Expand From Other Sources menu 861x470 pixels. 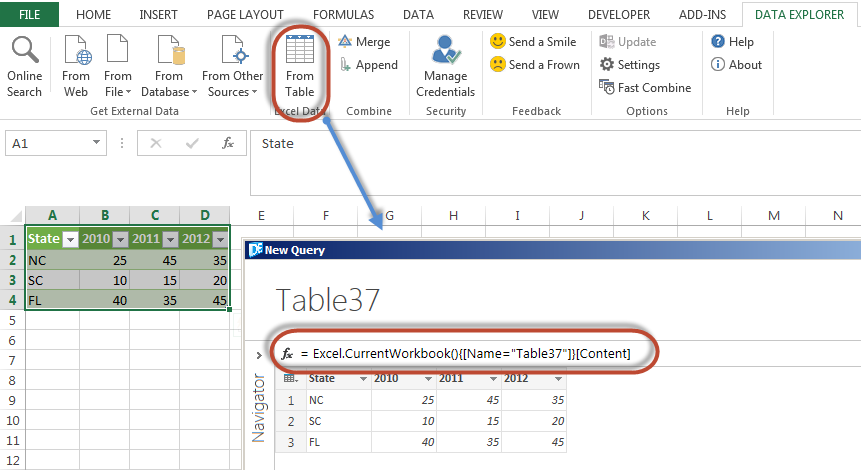point(232,66)
